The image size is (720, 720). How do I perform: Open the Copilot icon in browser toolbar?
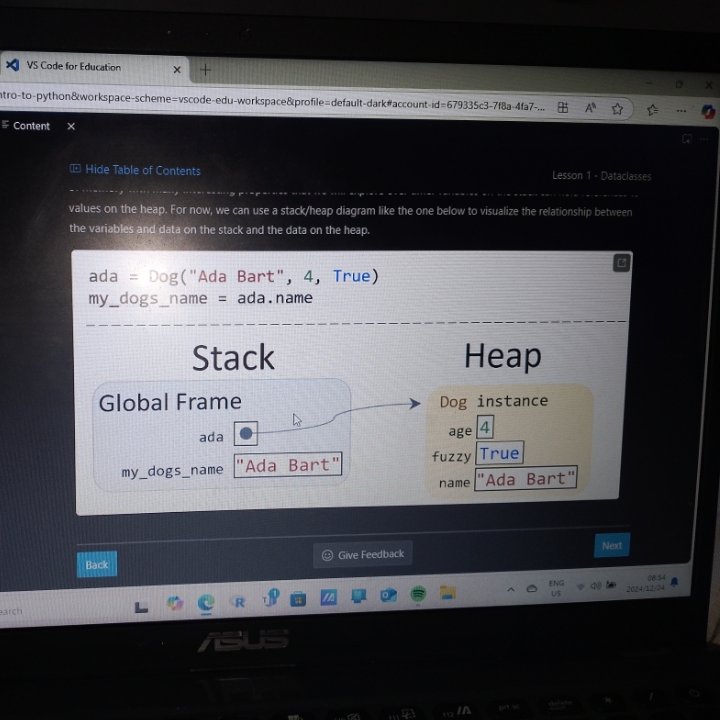709,111
